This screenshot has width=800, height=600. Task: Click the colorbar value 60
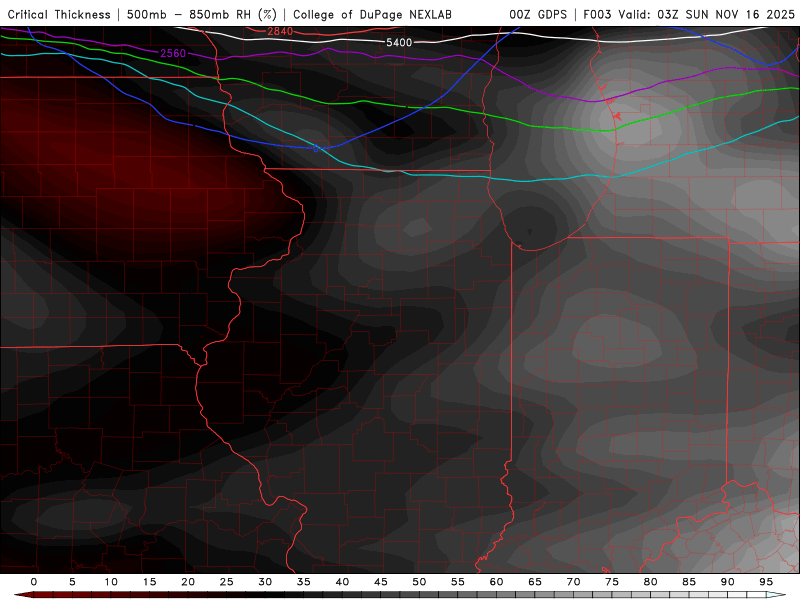(496, 582)
